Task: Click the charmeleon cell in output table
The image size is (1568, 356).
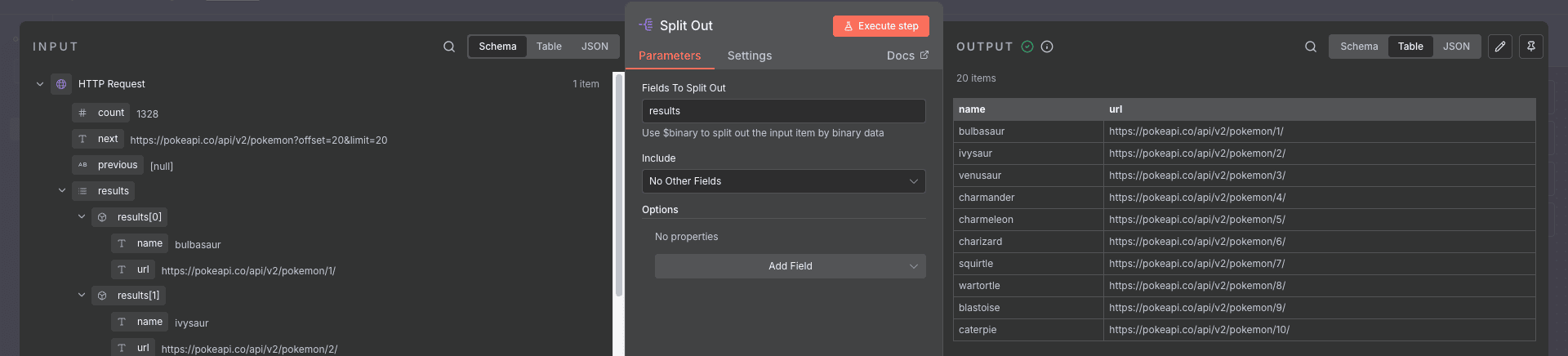Action: pyautogui.click(x=1028, y=220)
